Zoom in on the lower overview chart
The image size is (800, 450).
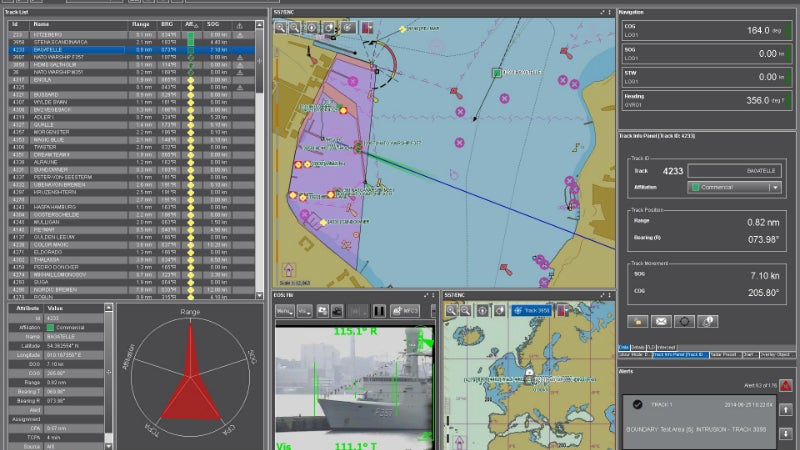[x=452, y=311]
